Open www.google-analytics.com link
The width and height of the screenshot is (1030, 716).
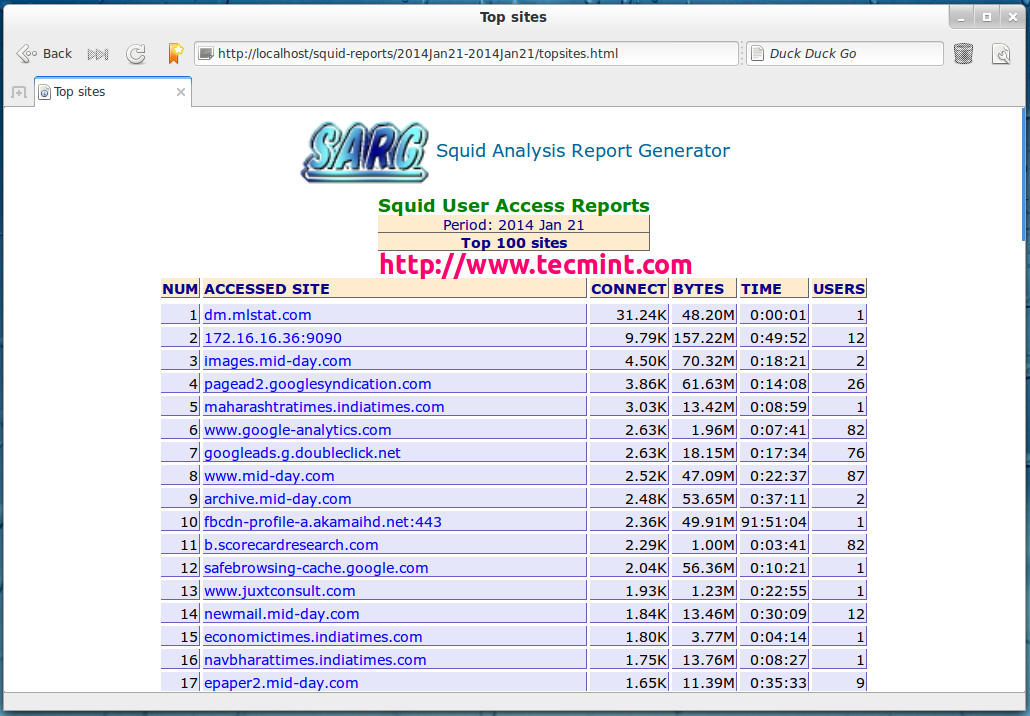tap(298, 430)
